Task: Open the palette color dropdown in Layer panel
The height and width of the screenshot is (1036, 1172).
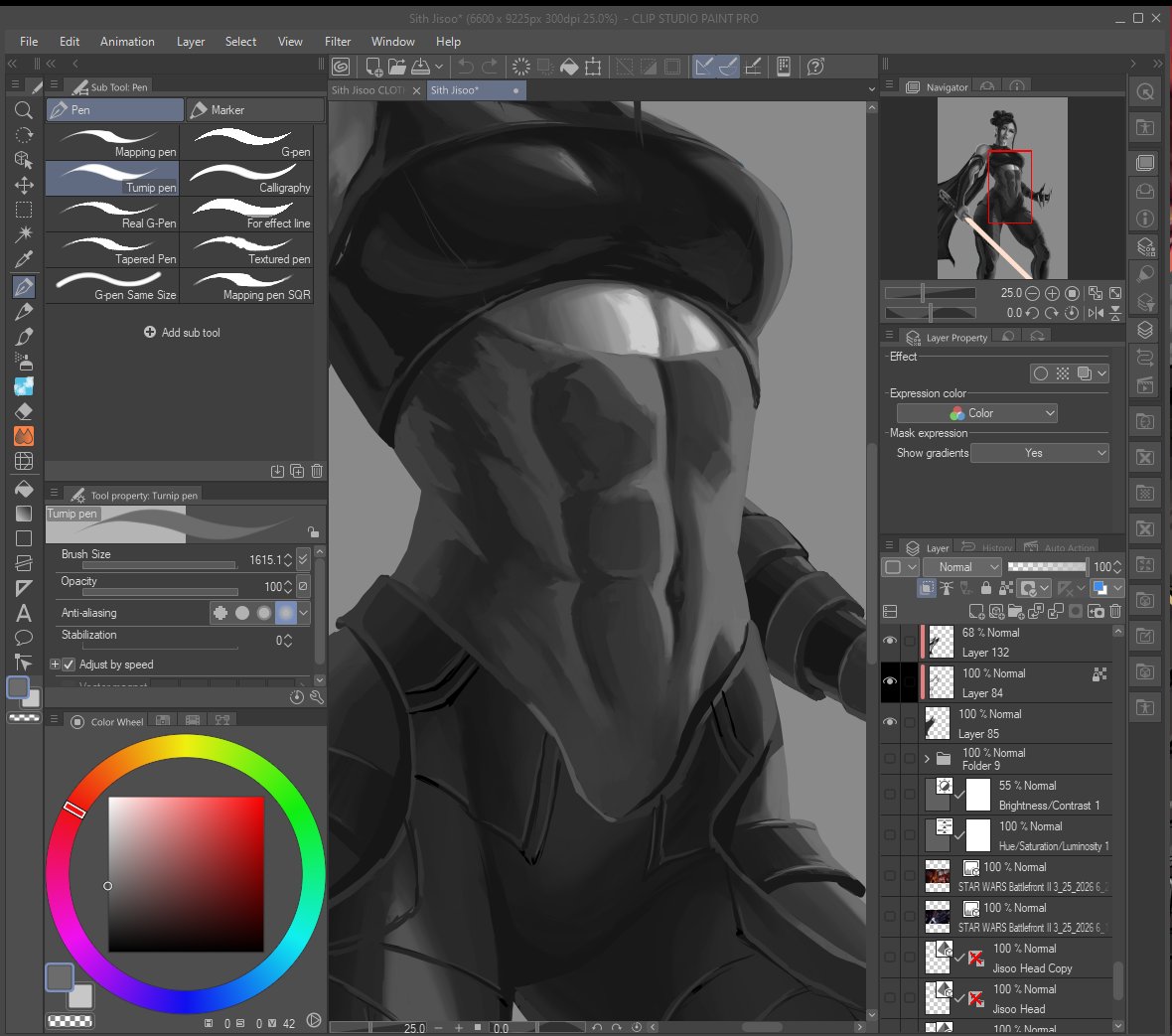Action: 1117,588
